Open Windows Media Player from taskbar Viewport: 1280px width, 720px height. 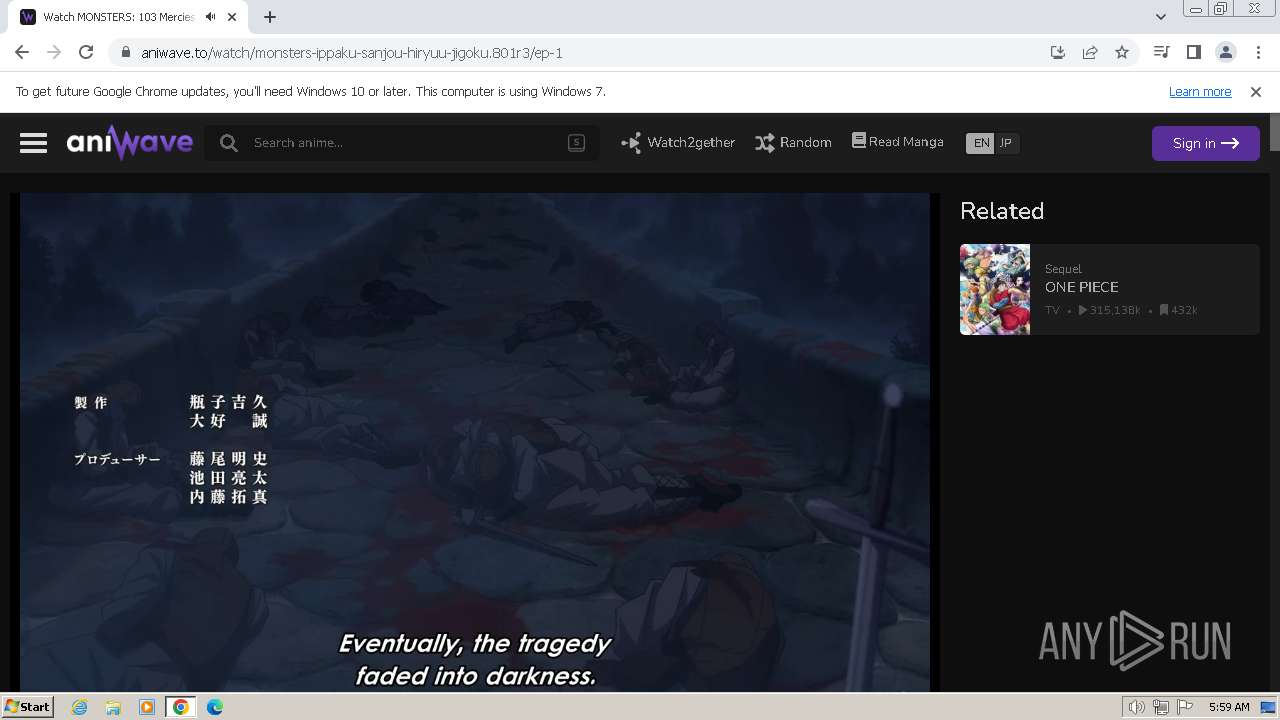(x=147, y=707)
